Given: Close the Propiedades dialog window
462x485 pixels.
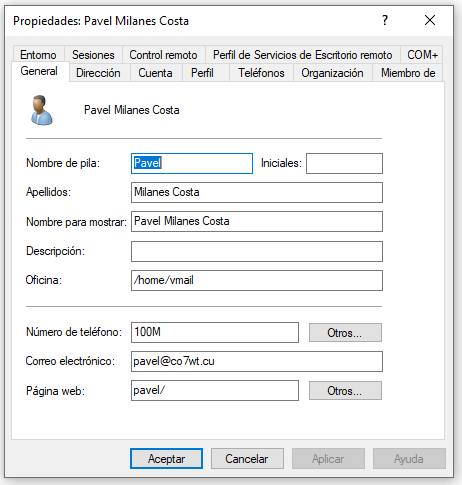Looking at the screenshot, I should (430, 20).
